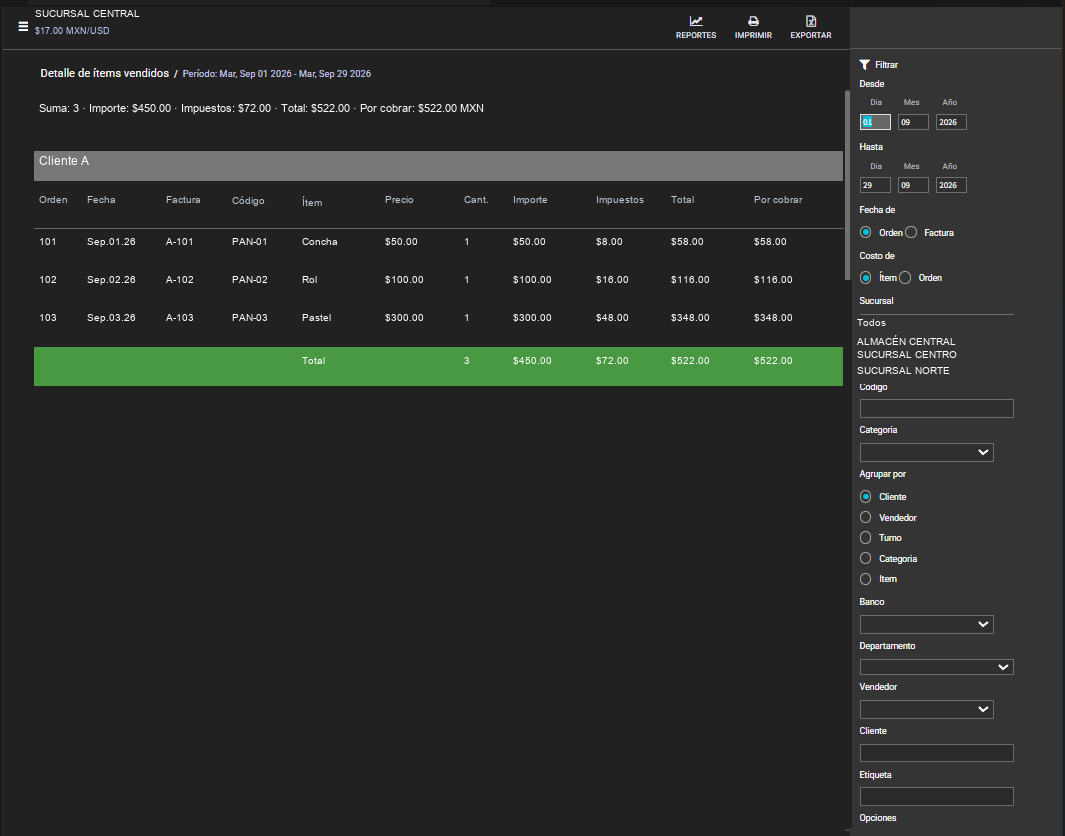This screenshot has height=836, width=1065.
Task: Click invoice A-101 cell
Action: tap(179, 242)
